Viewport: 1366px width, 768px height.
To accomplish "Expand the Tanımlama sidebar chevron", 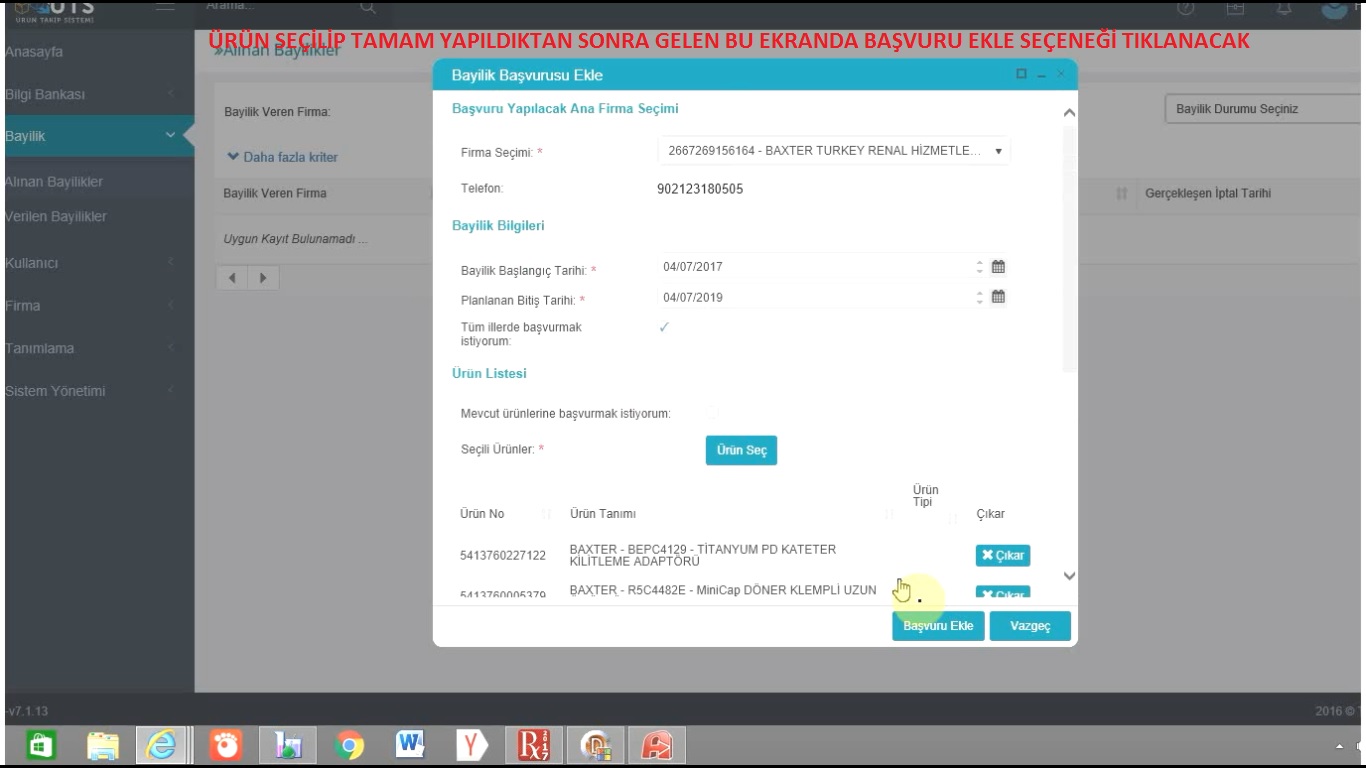I will 171,348.
